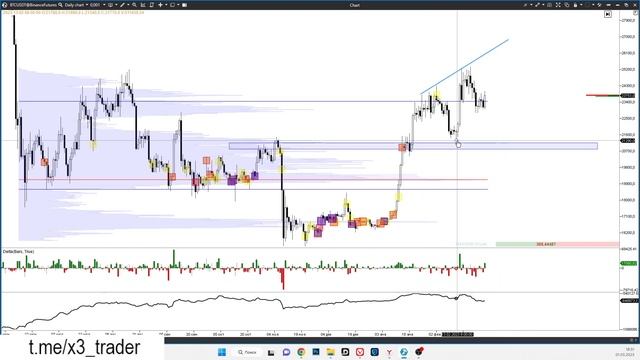Open Photoshop from the taskbar
The width and height of the screenshot is (640, 360).
[x=316, y=352]
